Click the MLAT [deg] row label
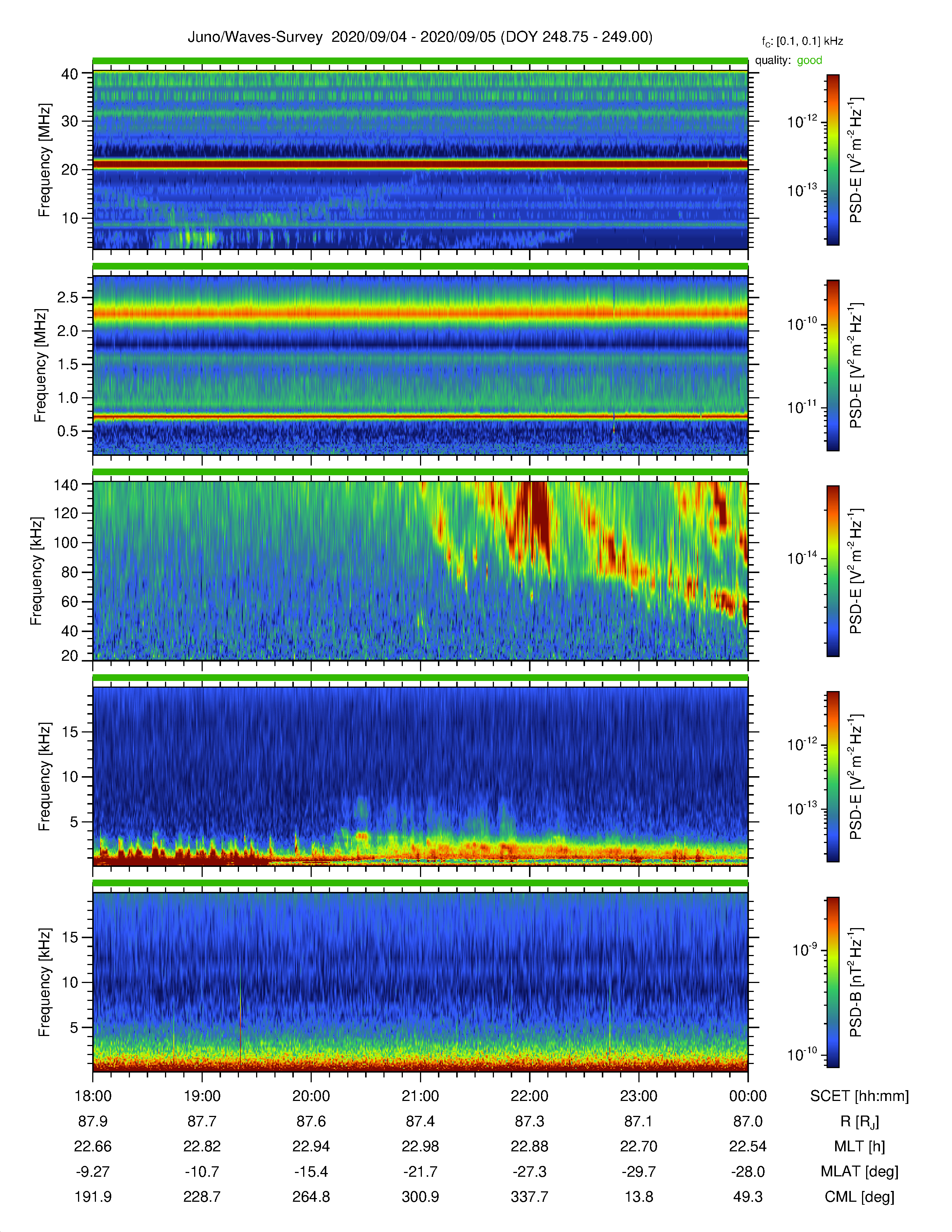 pyautogui.click(x=859, y=1172)
